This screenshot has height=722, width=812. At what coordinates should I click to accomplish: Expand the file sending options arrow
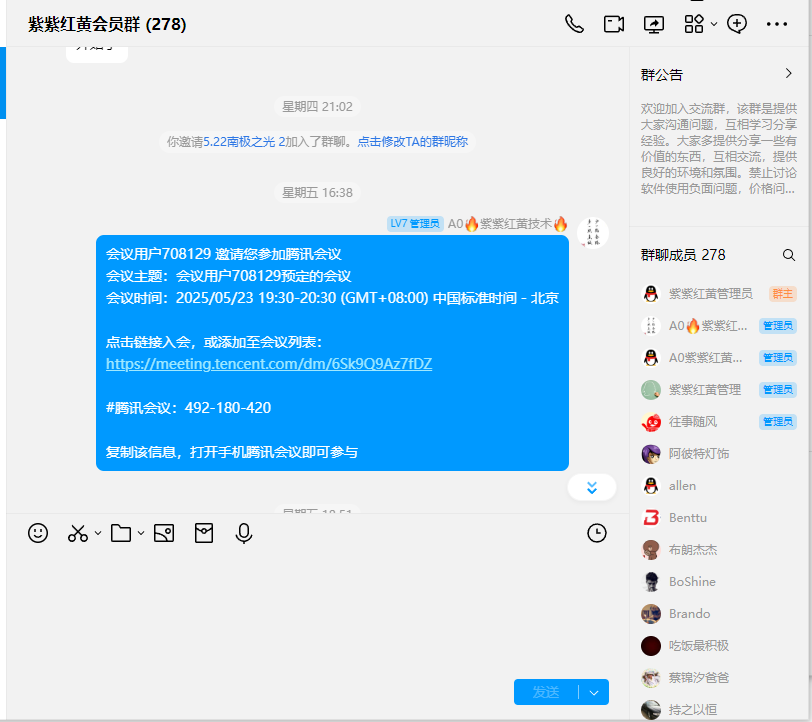[x=141, y=533]
